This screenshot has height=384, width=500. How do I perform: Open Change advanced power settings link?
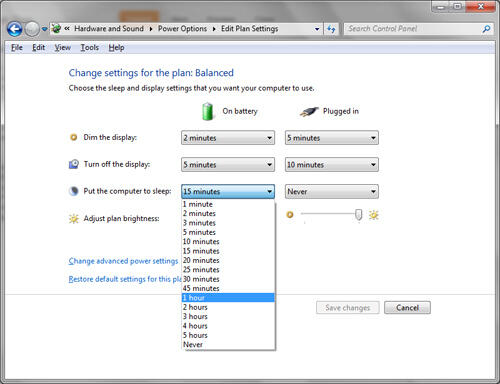click(x=123, y=261)
